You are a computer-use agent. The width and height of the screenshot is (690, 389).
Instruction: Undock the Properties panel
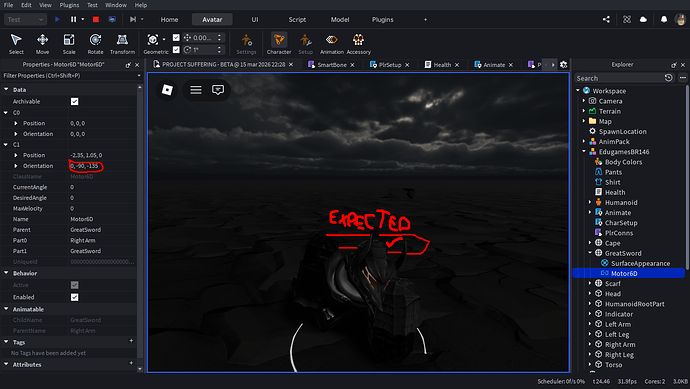[128, 65]
